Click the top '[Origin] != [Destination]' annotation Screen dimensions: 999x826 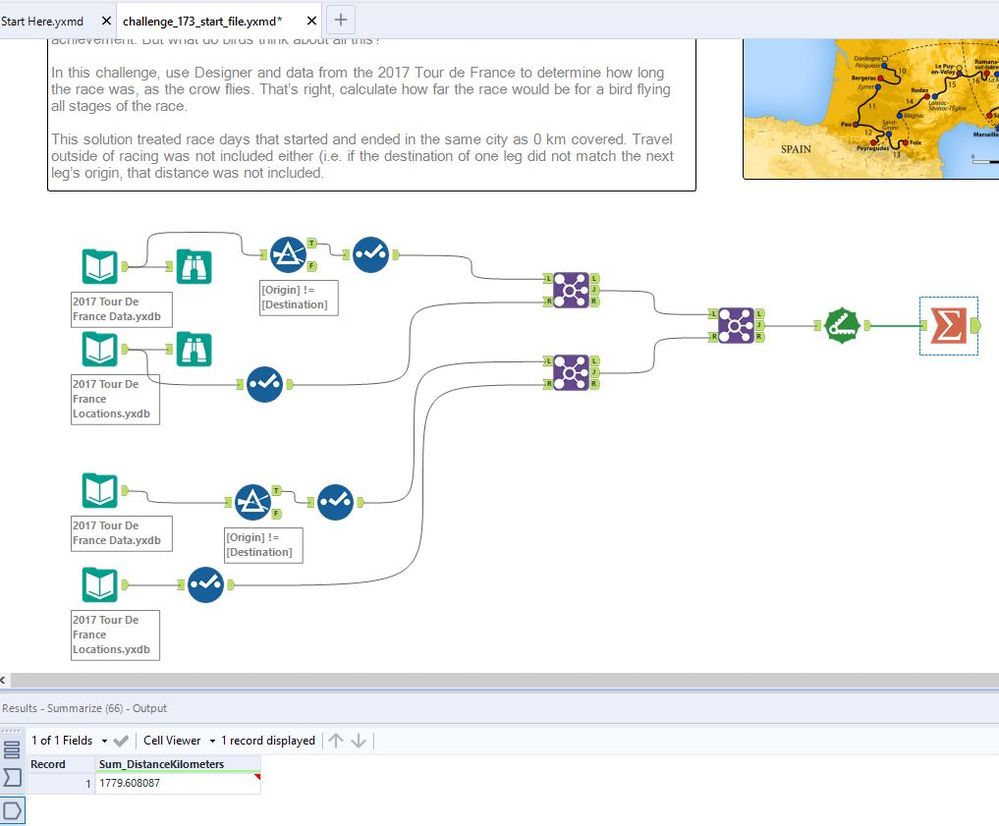pos(298,297)
